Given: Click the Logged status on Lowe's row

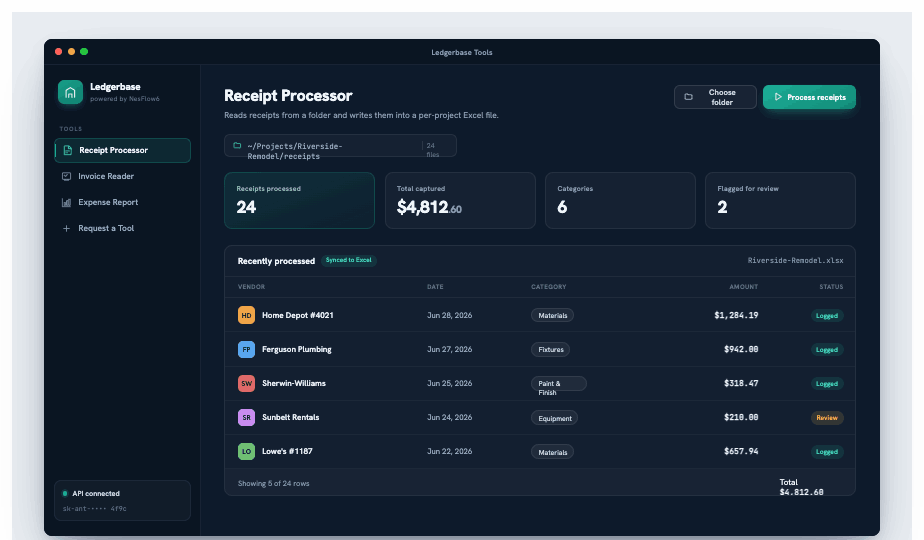Looking at the screenshot, I should (x=827, y=452).
